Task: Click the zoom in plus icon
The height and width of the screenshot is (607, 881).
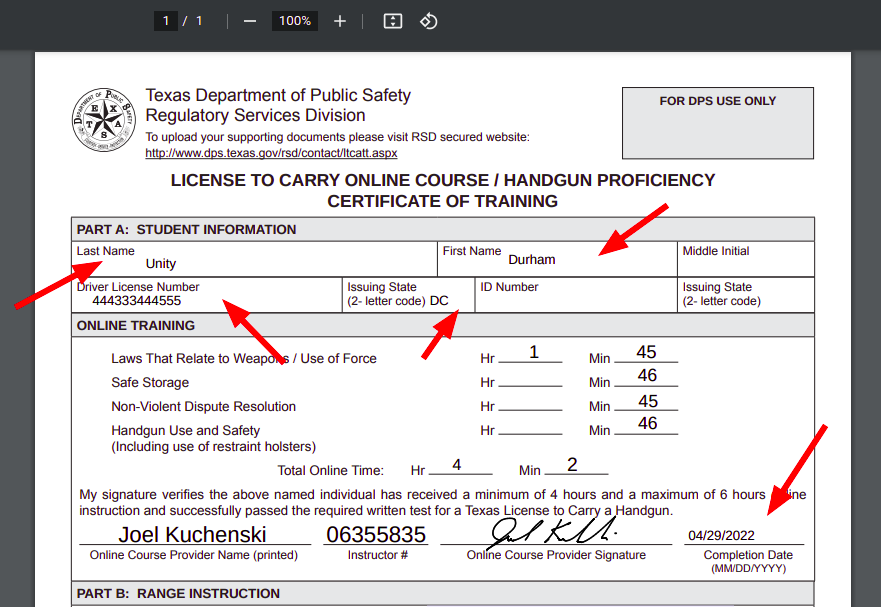Action: pyautogui.click(x=339, y=21)
